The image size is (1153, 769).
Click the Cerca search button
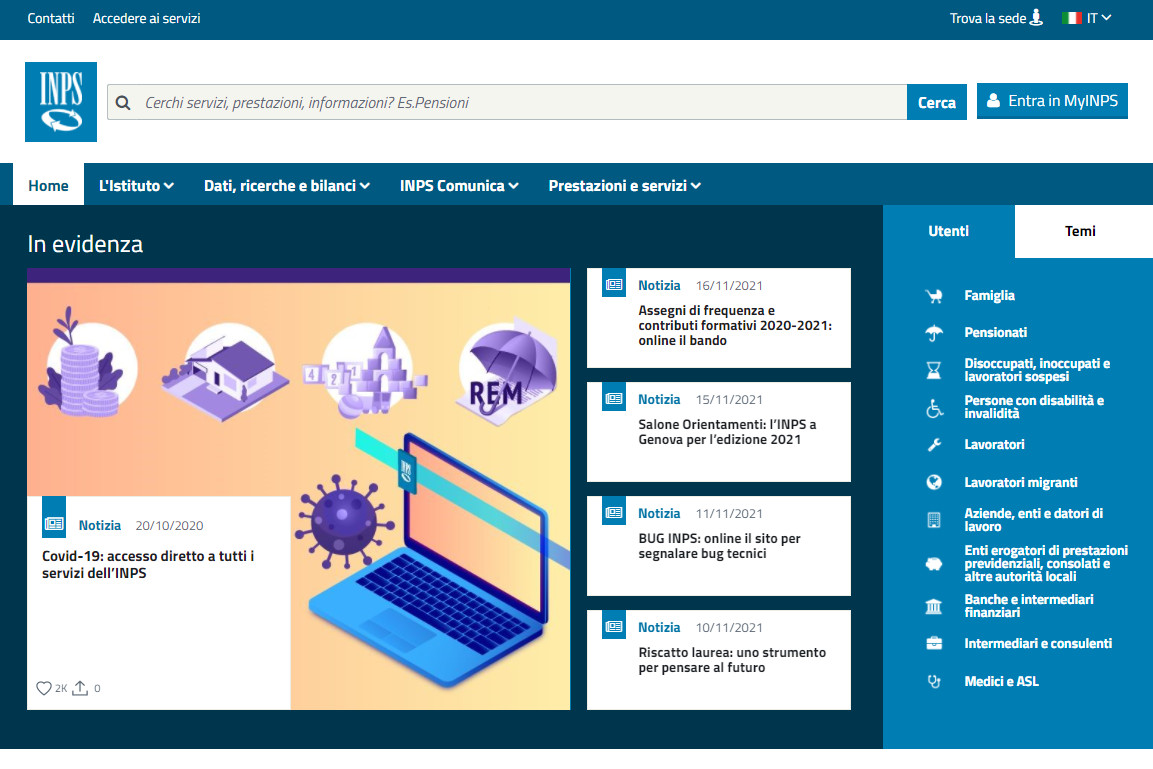pos(937,102)
